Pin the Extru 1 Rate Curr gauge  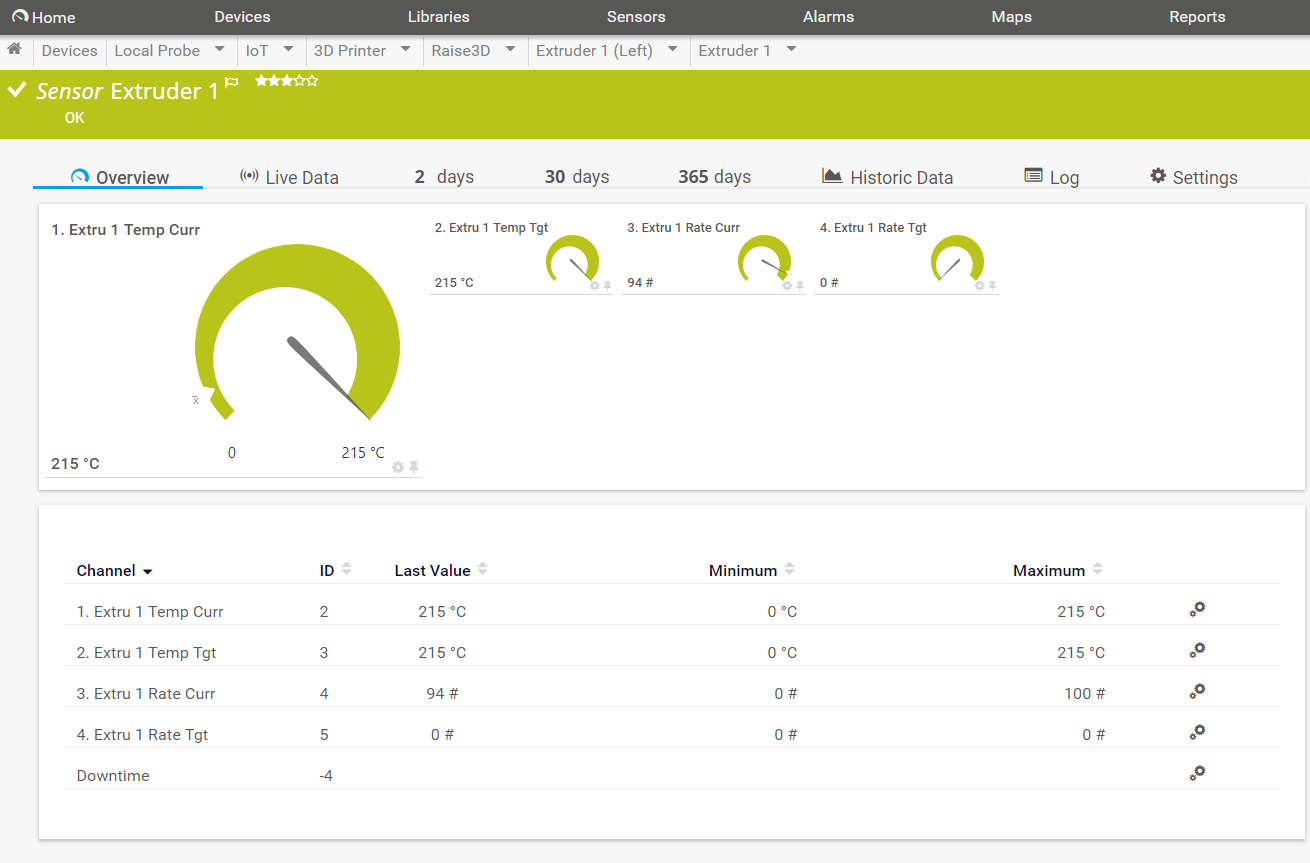800,286
